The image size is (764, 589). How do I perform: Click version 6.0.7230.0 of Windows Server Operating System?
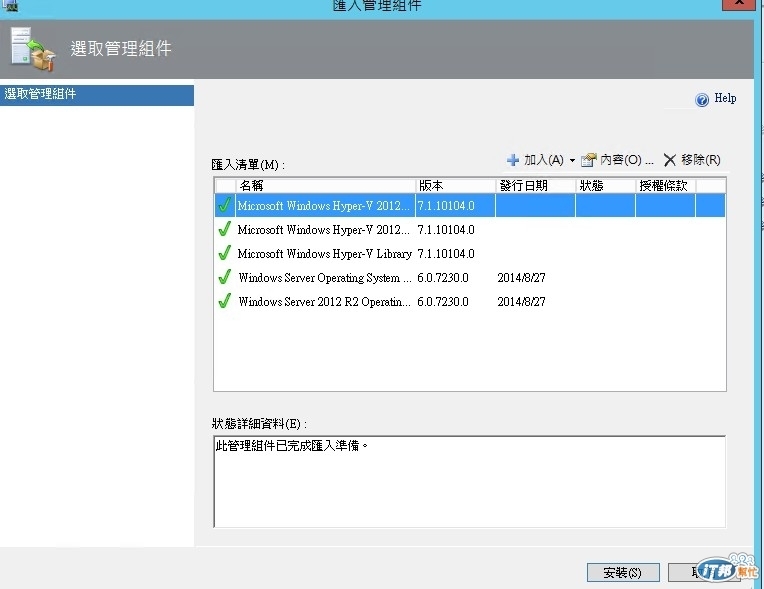point(442,278)
